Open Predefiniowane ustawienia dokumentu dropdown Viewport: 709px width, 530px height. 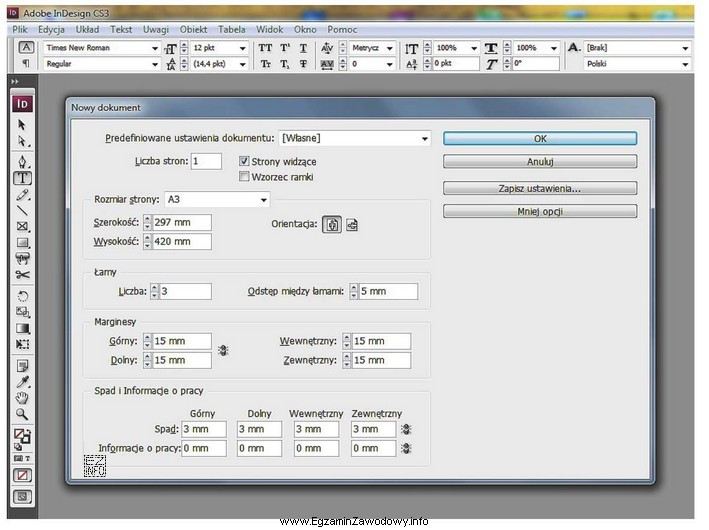[x=354, y=138]
